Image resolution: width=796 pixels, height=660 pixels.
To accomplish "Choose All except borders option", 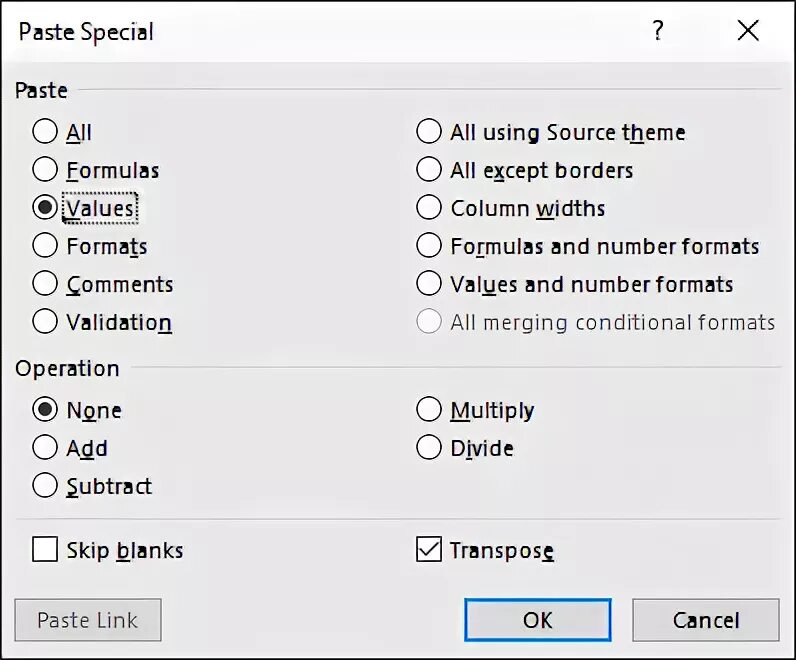I will point(429,170).
